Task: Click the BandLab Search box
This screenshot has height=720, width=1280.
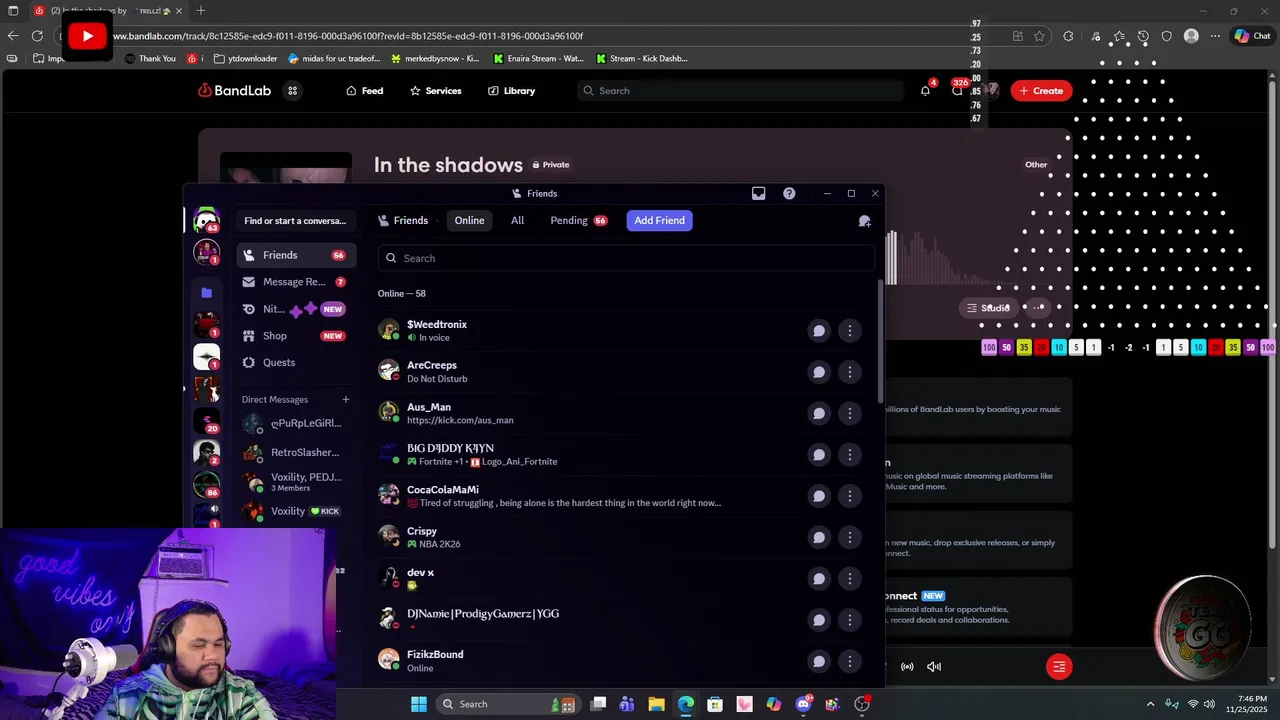Action: click(x=740, y=91)
